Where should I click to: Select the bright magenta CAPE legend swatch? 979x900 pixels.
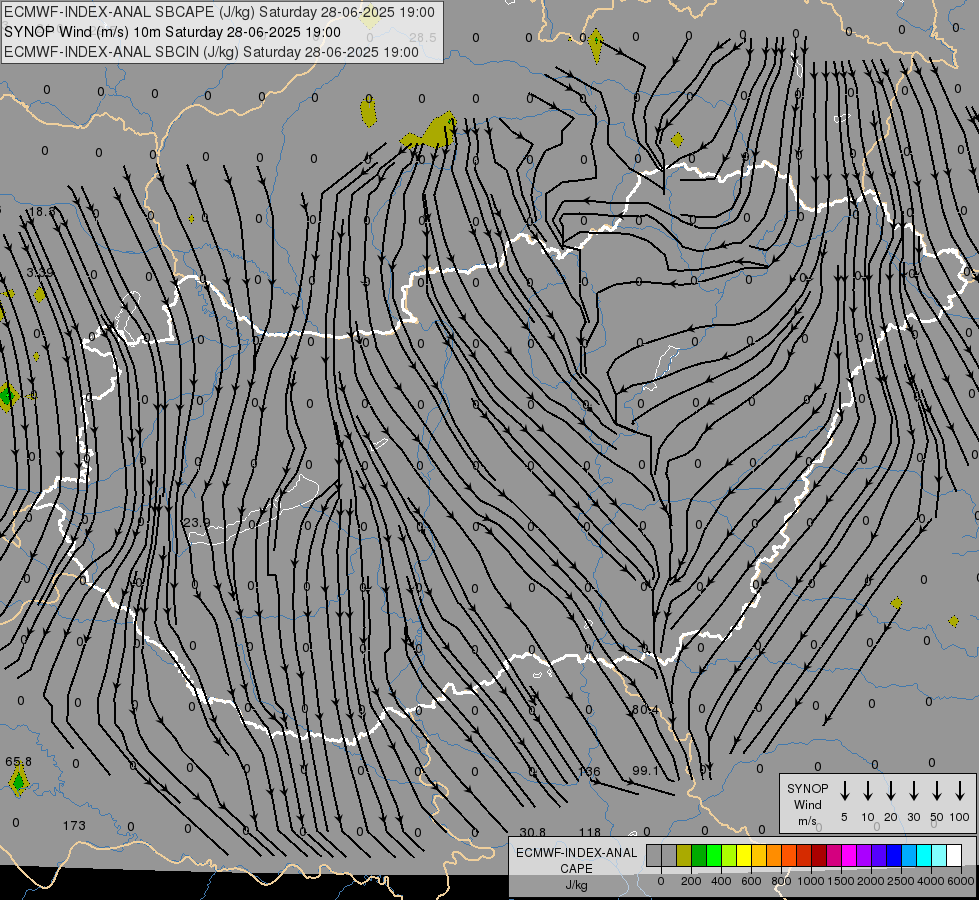(x=849, y=856)
